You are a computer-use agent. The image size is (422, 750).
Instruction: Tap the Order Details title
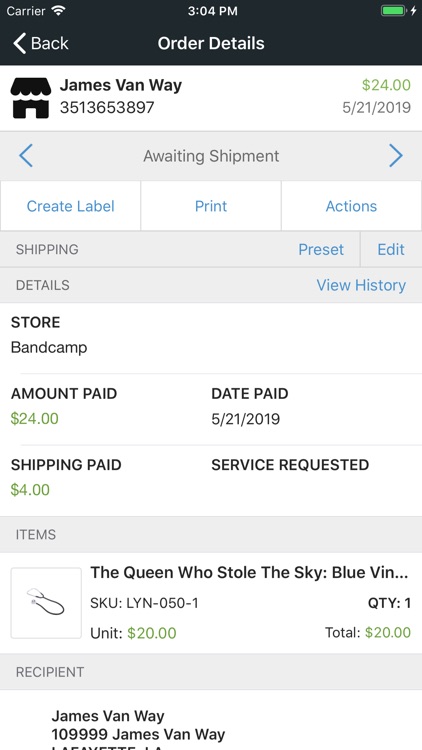[x=211, y=43]
